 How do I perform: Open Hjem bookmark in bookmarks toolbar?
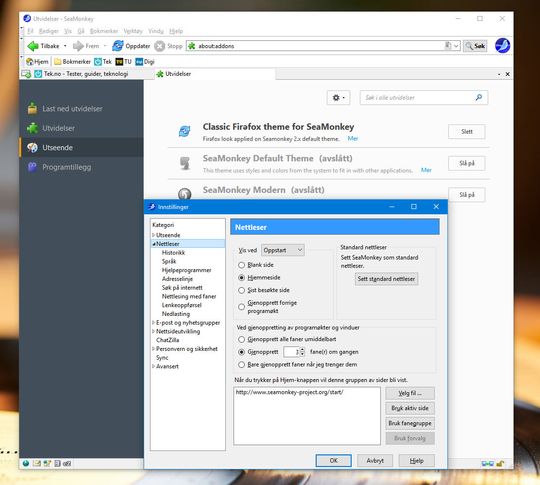(x=37, y=62)
